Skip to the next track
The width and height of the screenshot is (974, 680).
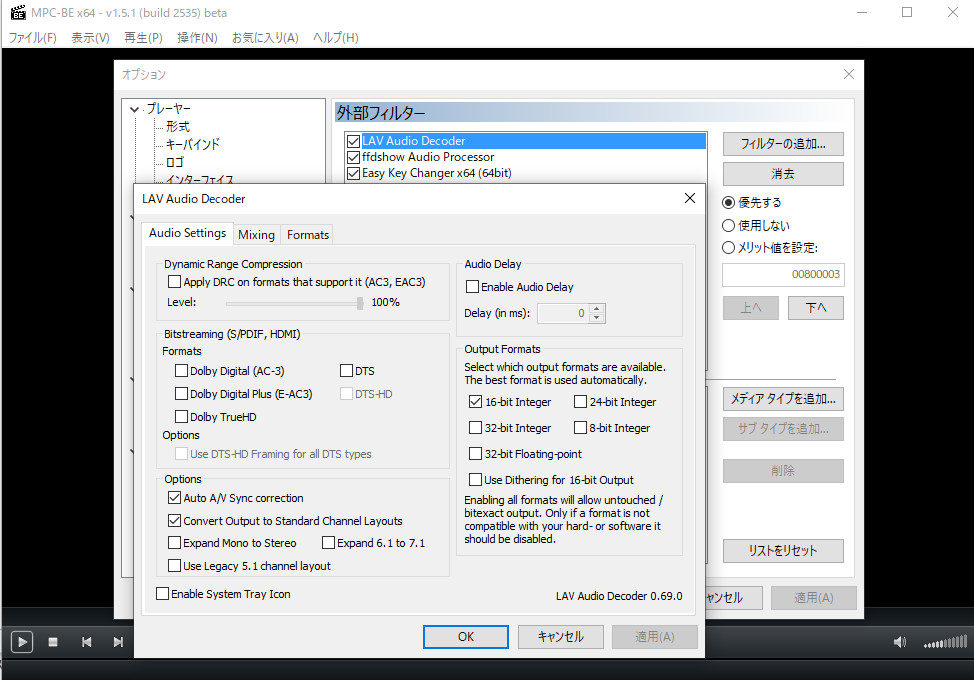pos(118,642)
